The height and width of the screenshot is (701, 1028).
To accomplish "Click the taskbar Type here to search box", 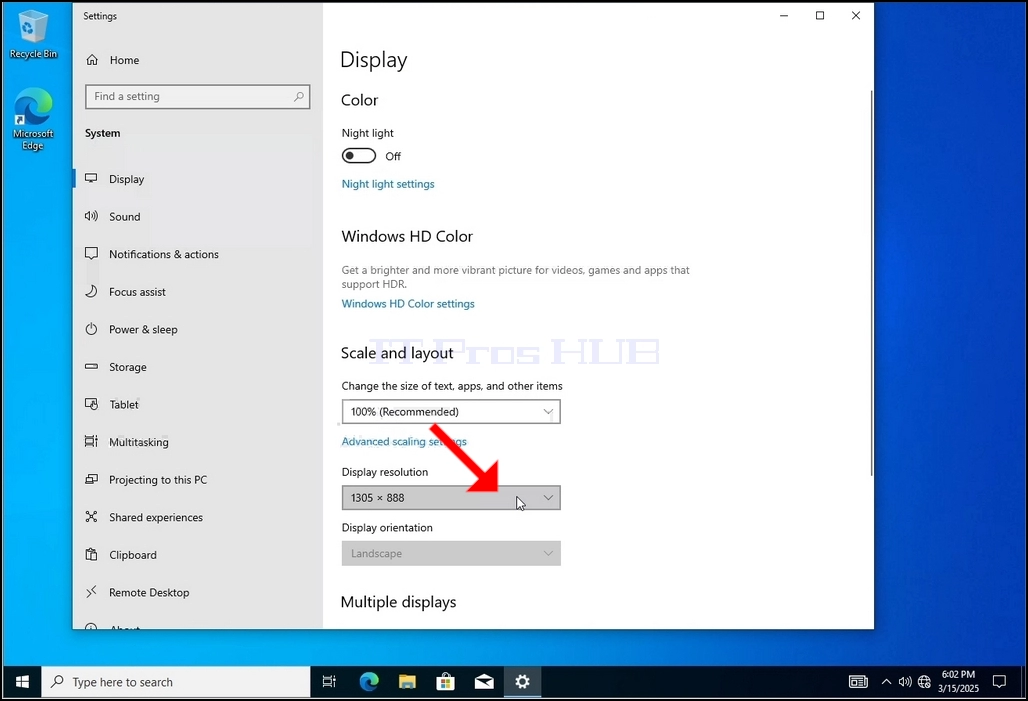I will pyautogui.click(x=176, y=682).
